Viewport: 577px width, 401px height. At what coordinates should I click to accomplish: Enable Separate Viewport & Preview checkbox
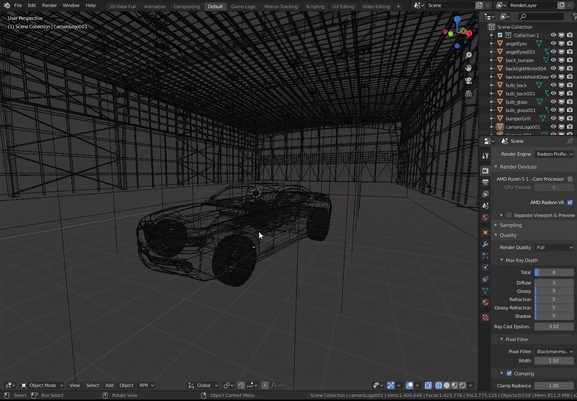[509, 215]
